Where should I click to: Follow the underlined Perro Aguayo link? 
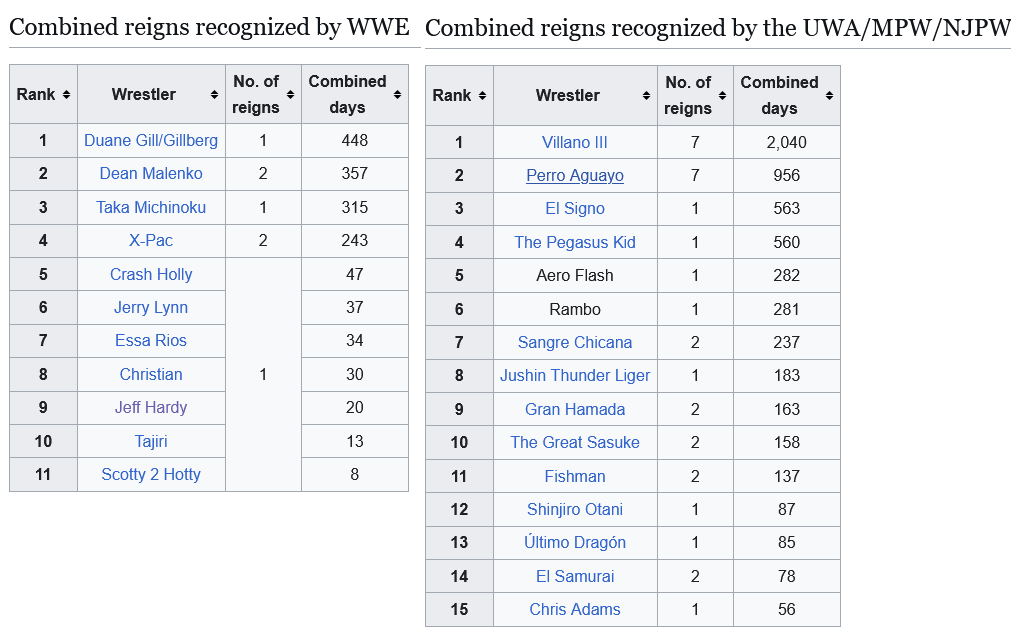[575, 175]
